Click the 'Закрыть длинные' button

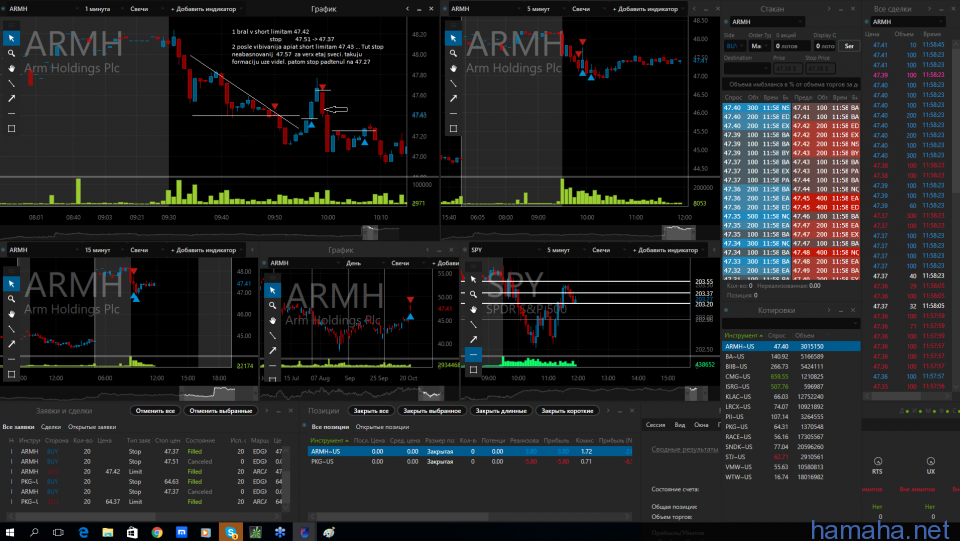[x=501, y=411]
